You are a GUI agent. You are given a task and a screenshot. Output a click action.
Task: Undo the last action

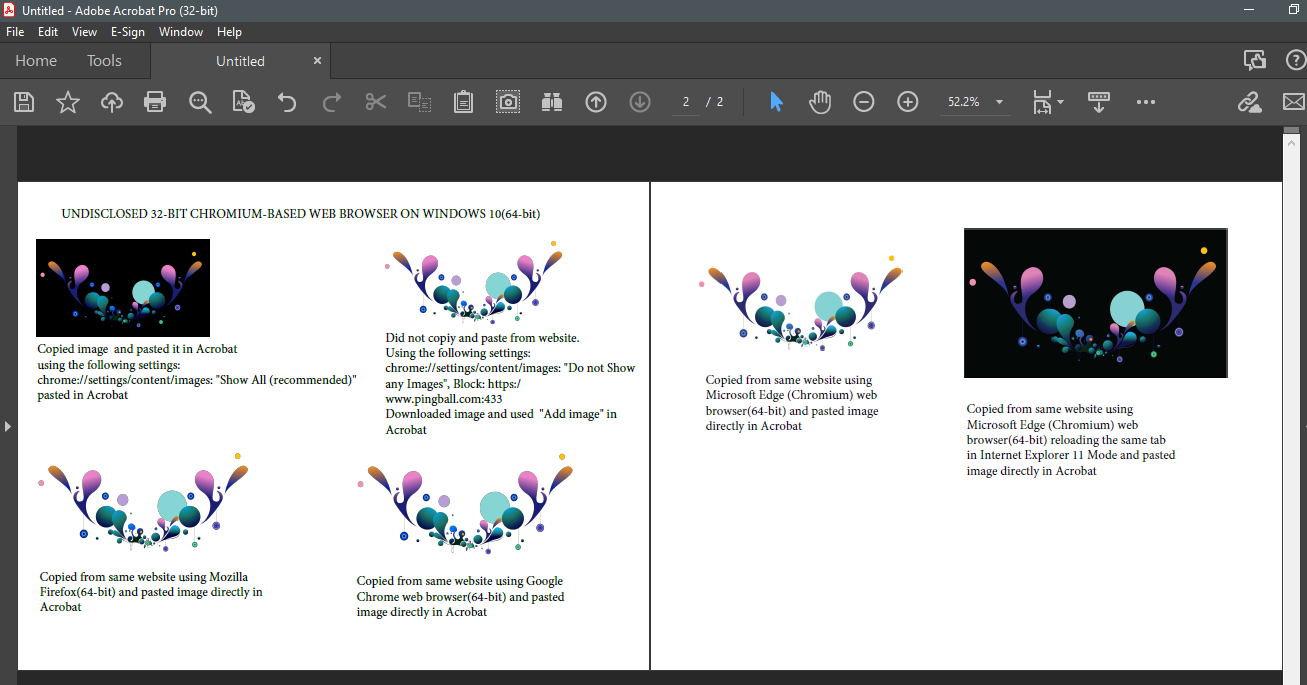[287, 101]
